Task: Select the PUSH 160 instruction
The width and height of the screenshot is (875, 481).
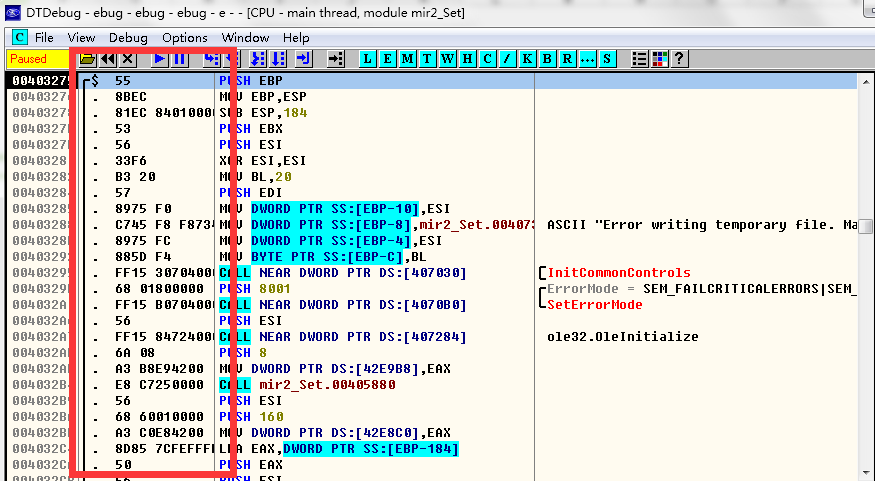Action: (251, 416)
